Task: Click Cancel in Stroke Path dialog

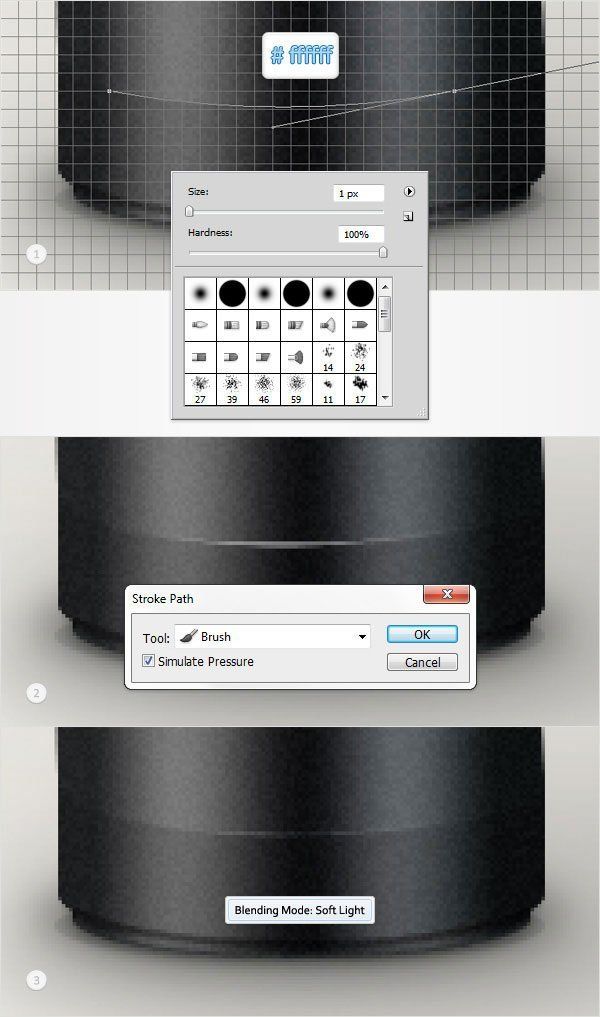Action: click(422, 662)
